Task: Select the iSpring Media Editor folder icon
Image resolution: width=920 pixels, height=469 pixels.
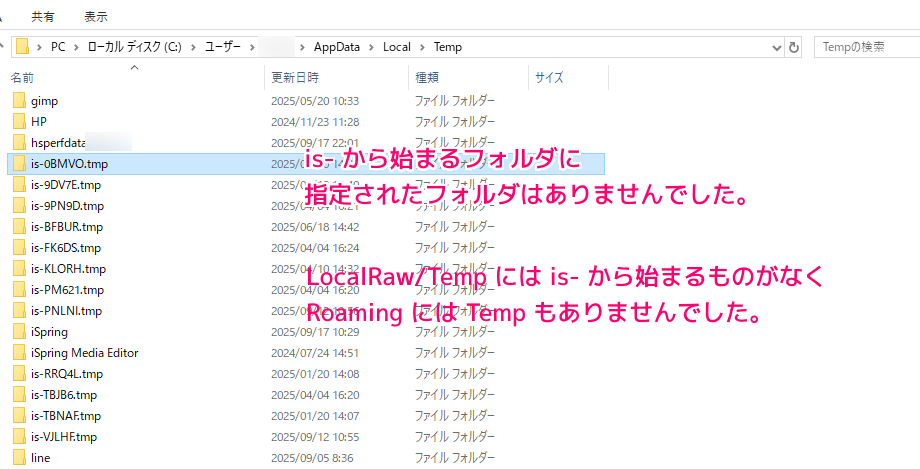Action: [x=19, y=353]
